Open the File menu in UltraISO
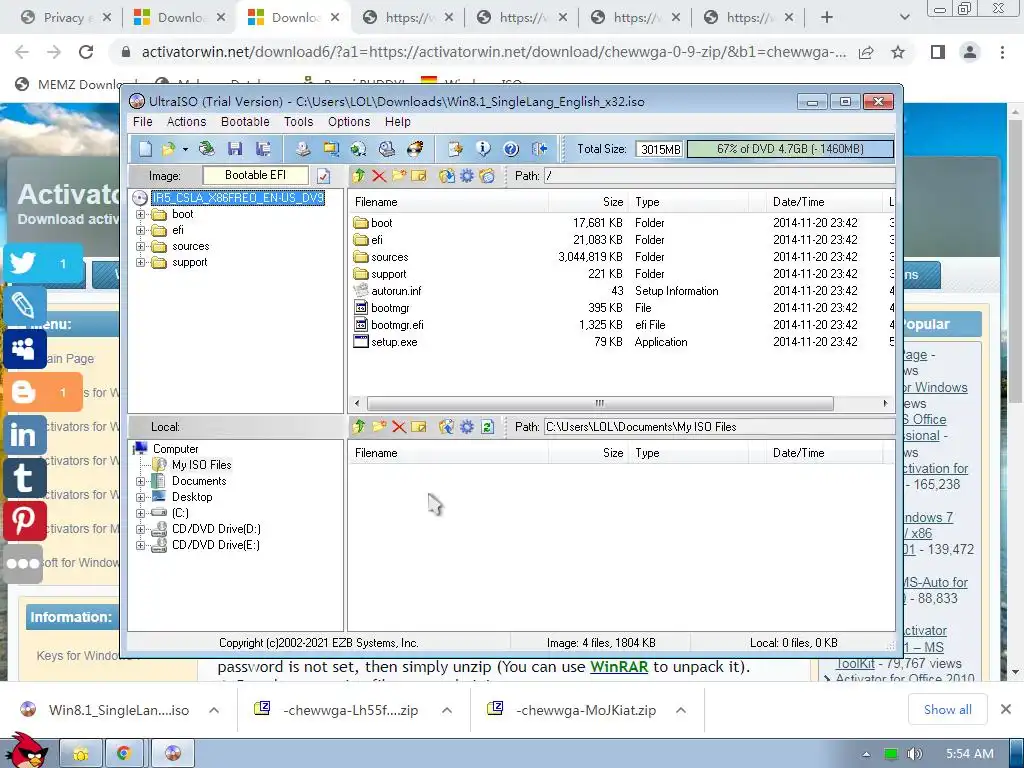The image size is (1024, 768). [x=142, y=121]
